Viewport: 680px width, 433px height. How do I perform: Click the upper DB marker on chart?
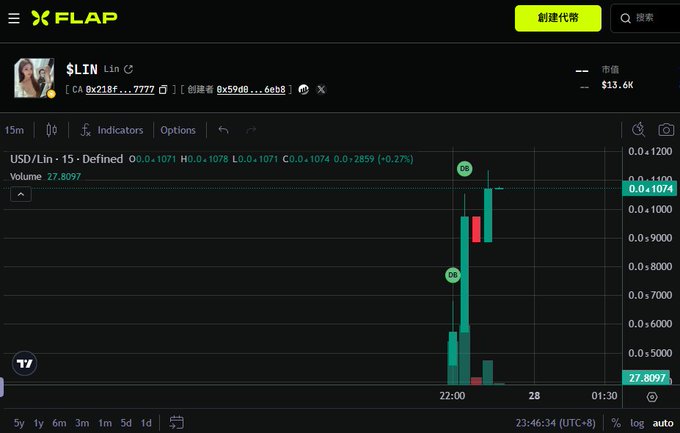click(464, 169)
